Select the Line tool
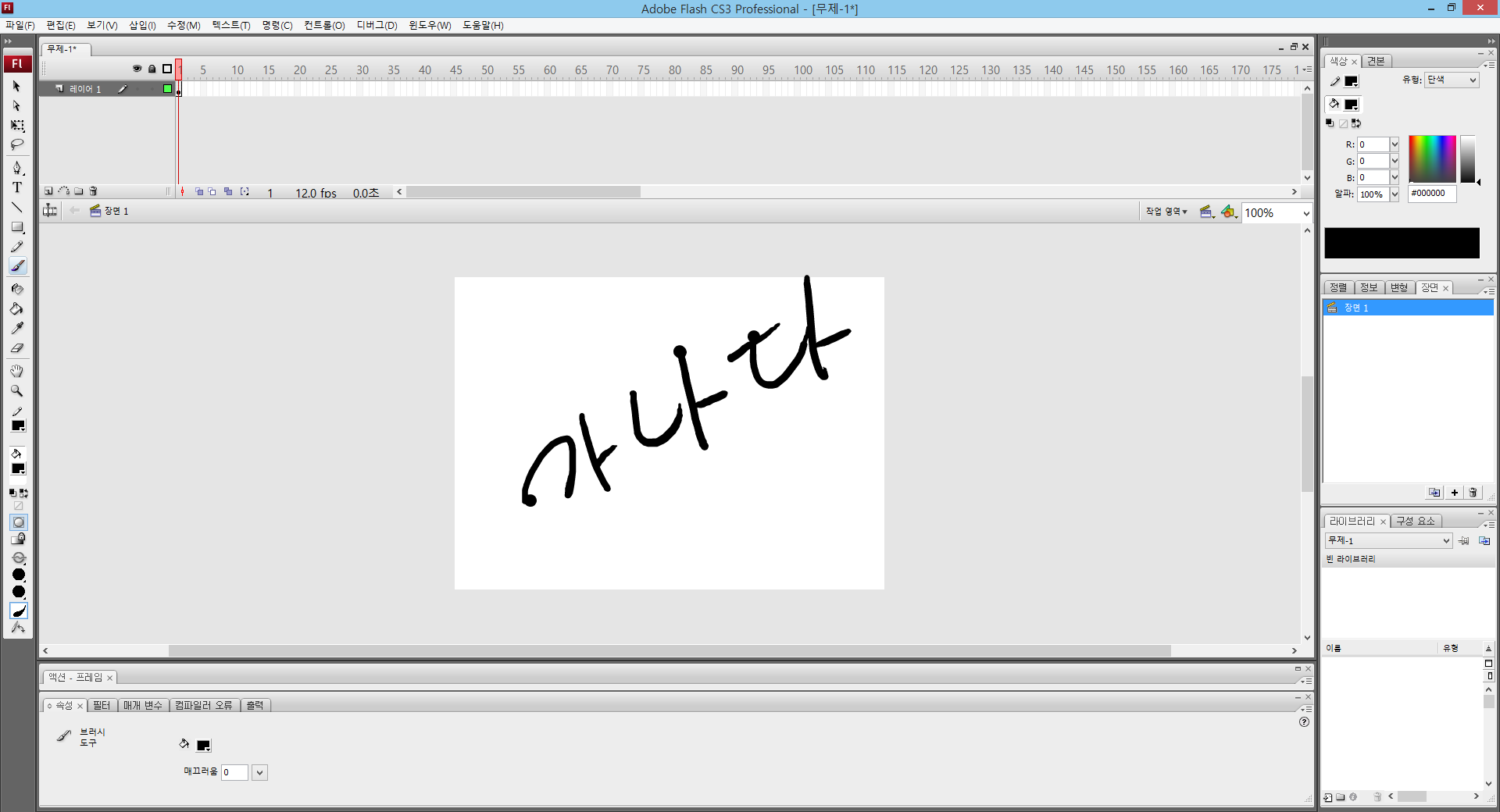Viewport: 1500px width, 812px height. coord(17,207)
